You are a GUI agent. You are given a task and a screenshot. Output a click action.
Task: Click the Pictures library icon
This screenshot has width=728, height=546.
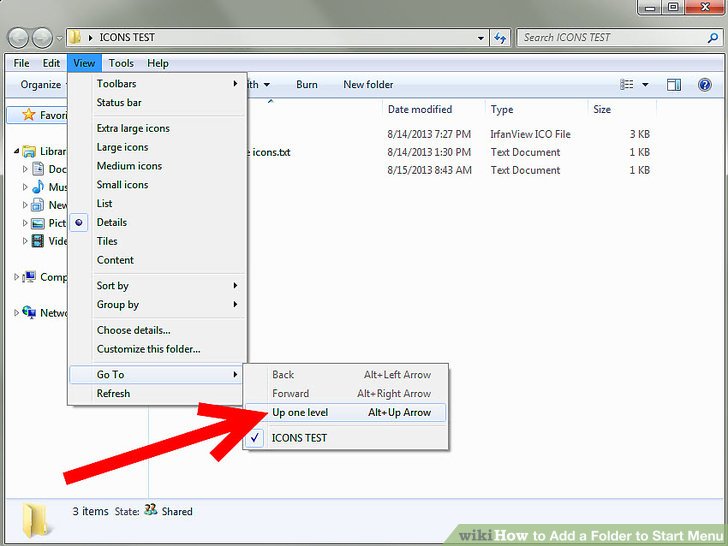click(x=38, y=223)
